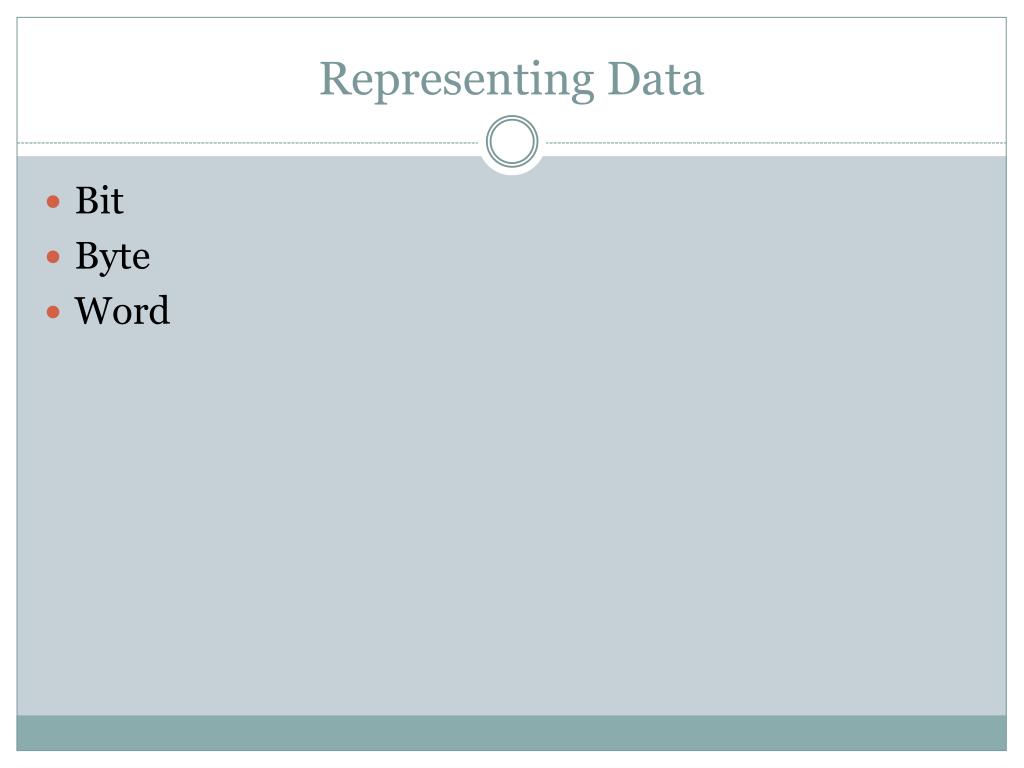The width and height of the screenshot is (1024, 768).
Task: Click the orange bullet beside Bit
Action: tap(54, 201)
